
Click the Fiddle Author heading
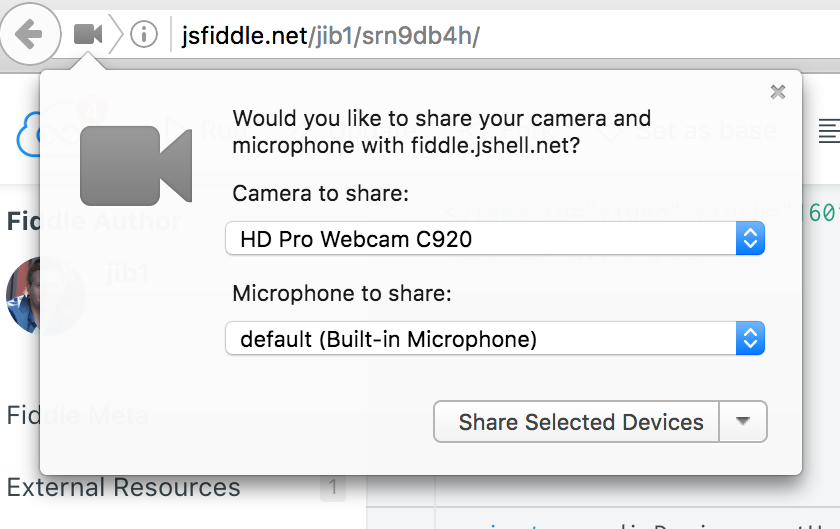pos(23,221)
